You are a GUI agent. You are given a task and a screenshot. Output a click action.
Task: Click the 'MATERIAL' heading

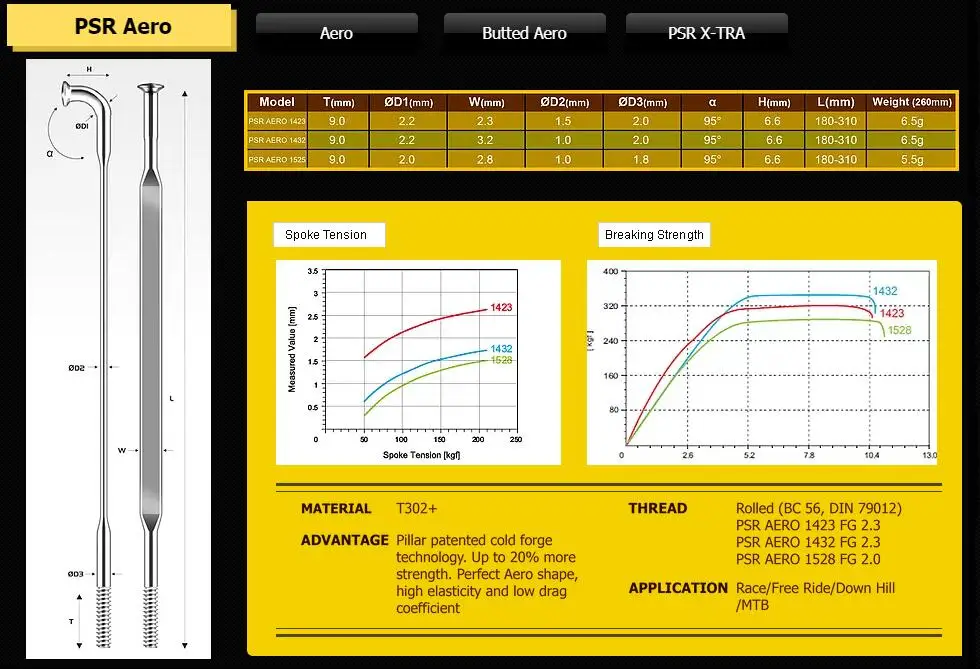point(336,509)
